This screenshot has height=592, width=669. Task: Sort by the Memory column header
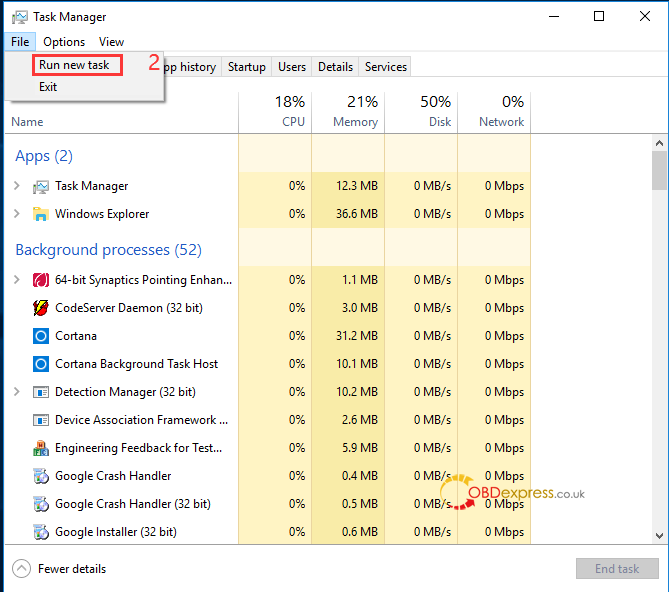pos(348,113)
